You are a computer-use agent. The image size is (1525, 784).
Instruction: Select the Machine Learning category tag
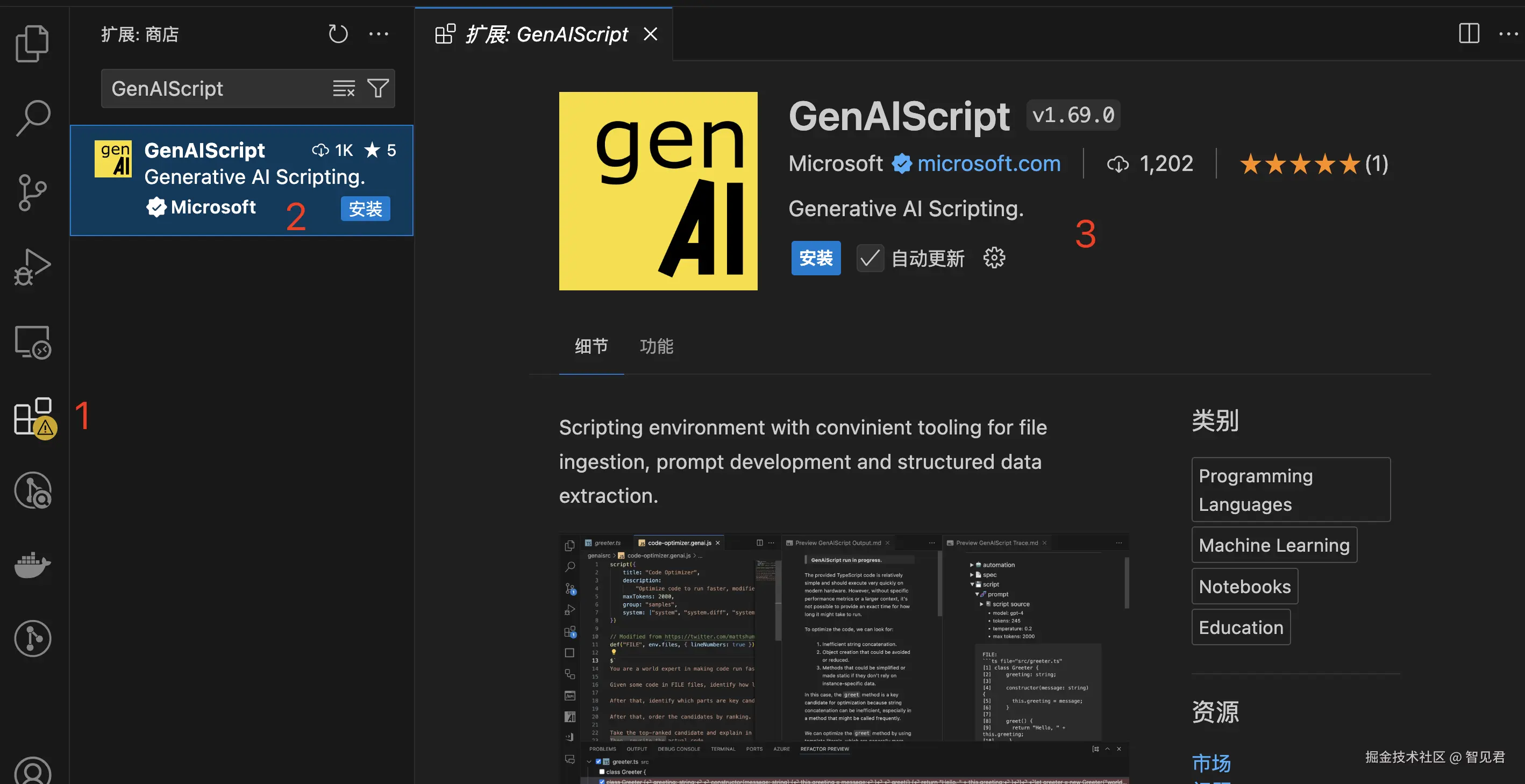(1274, 545)
